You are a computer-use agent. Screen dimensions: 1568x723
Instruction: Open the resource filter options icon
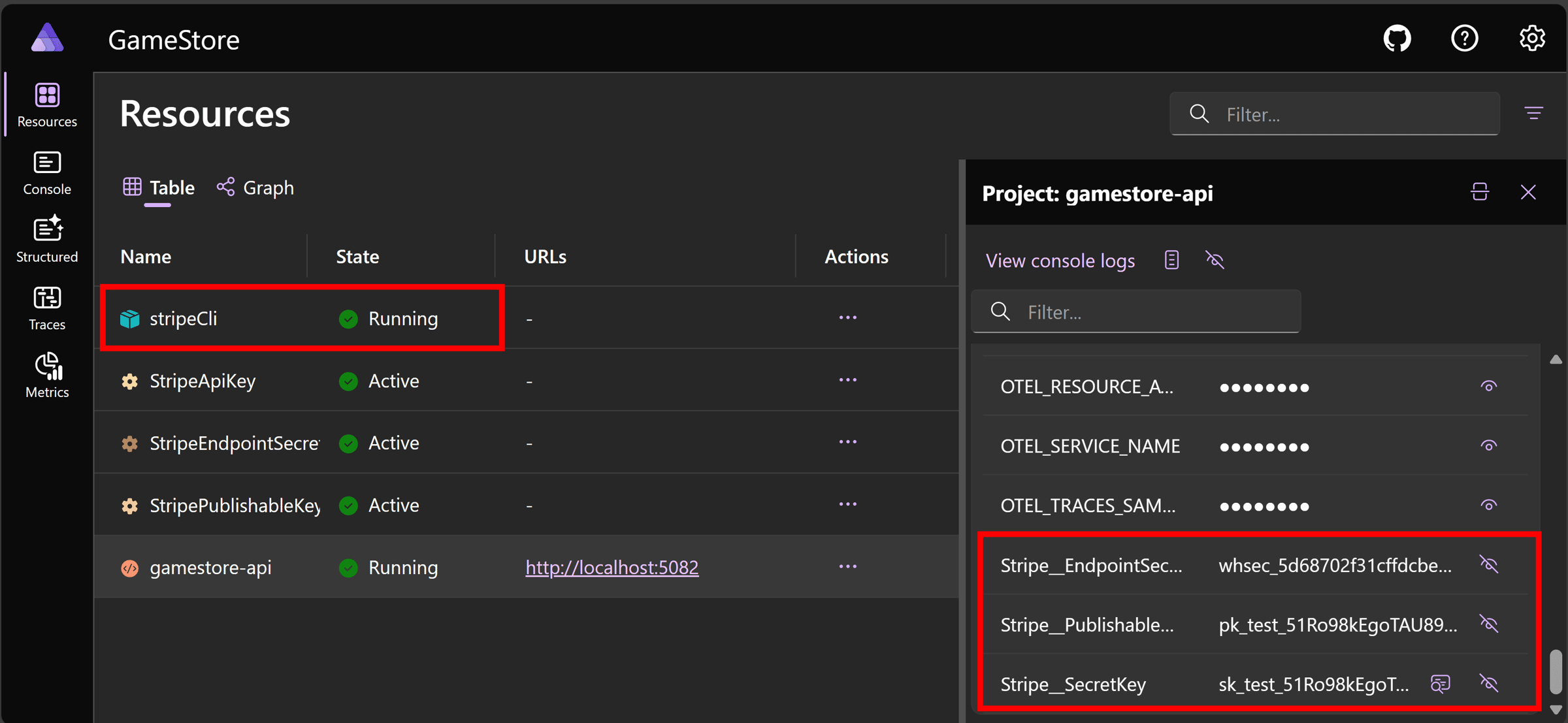[1533, 114]
